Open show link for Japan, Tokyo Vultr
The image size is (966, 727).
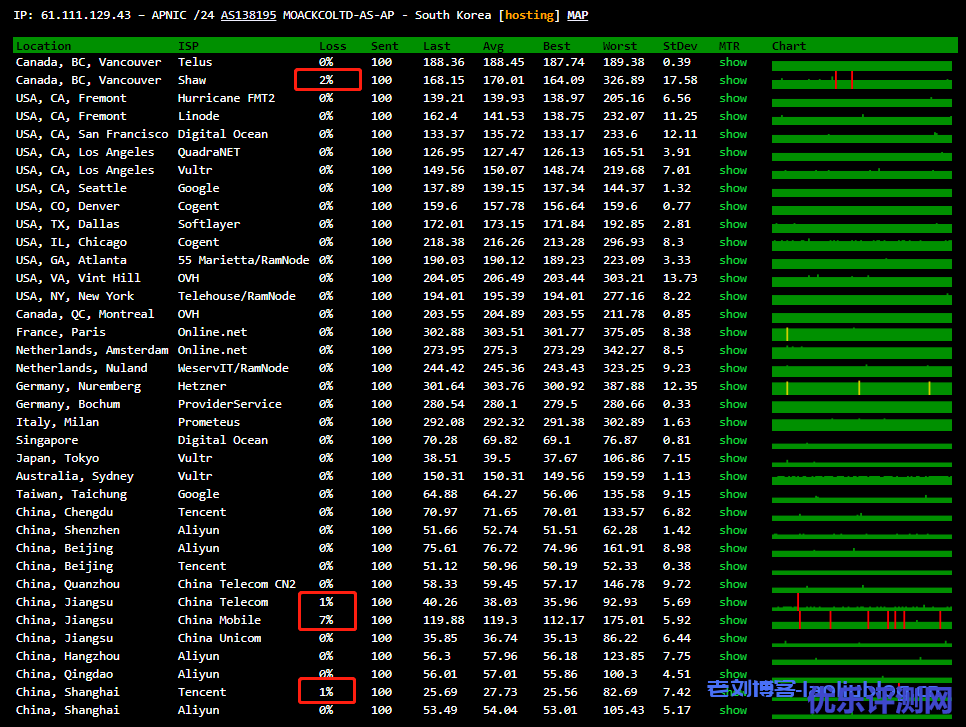tap(733, 458)
